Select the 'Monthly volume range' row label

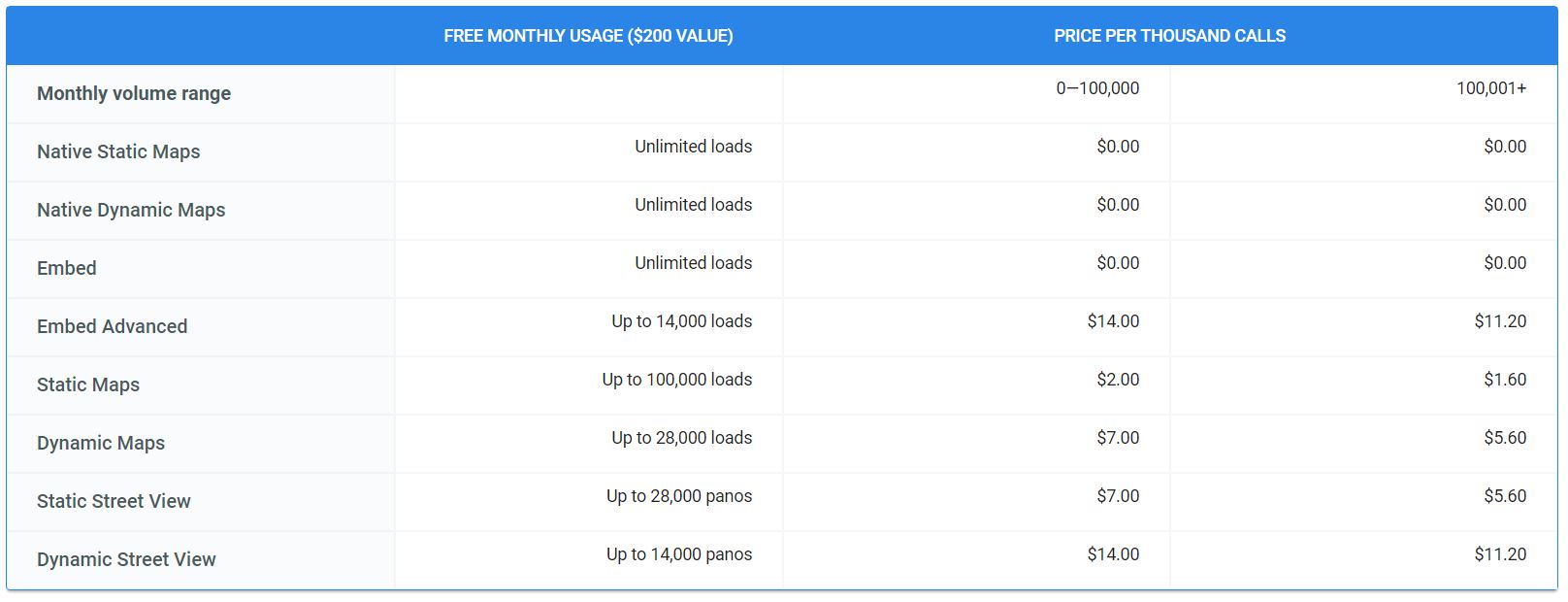tap(134, 94)
